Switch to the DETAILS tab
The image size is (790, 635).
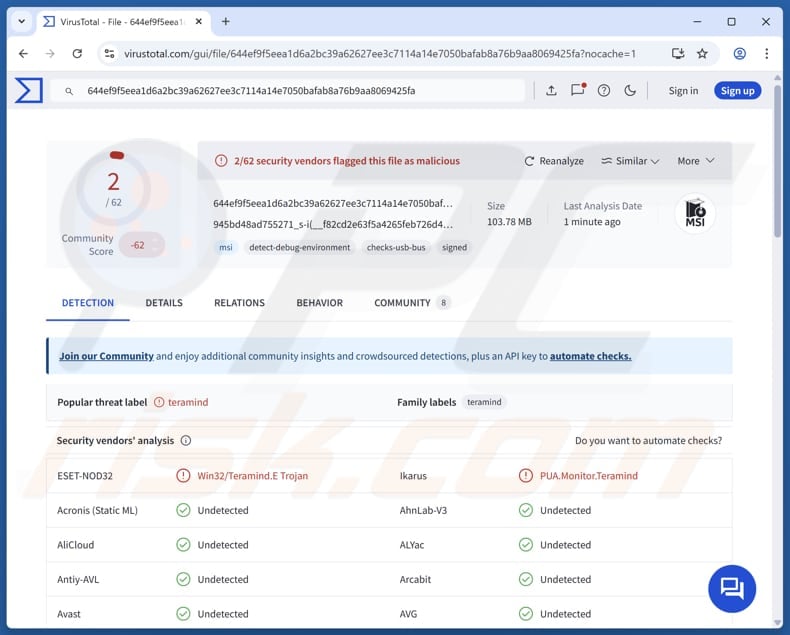(x=164, y=303)
